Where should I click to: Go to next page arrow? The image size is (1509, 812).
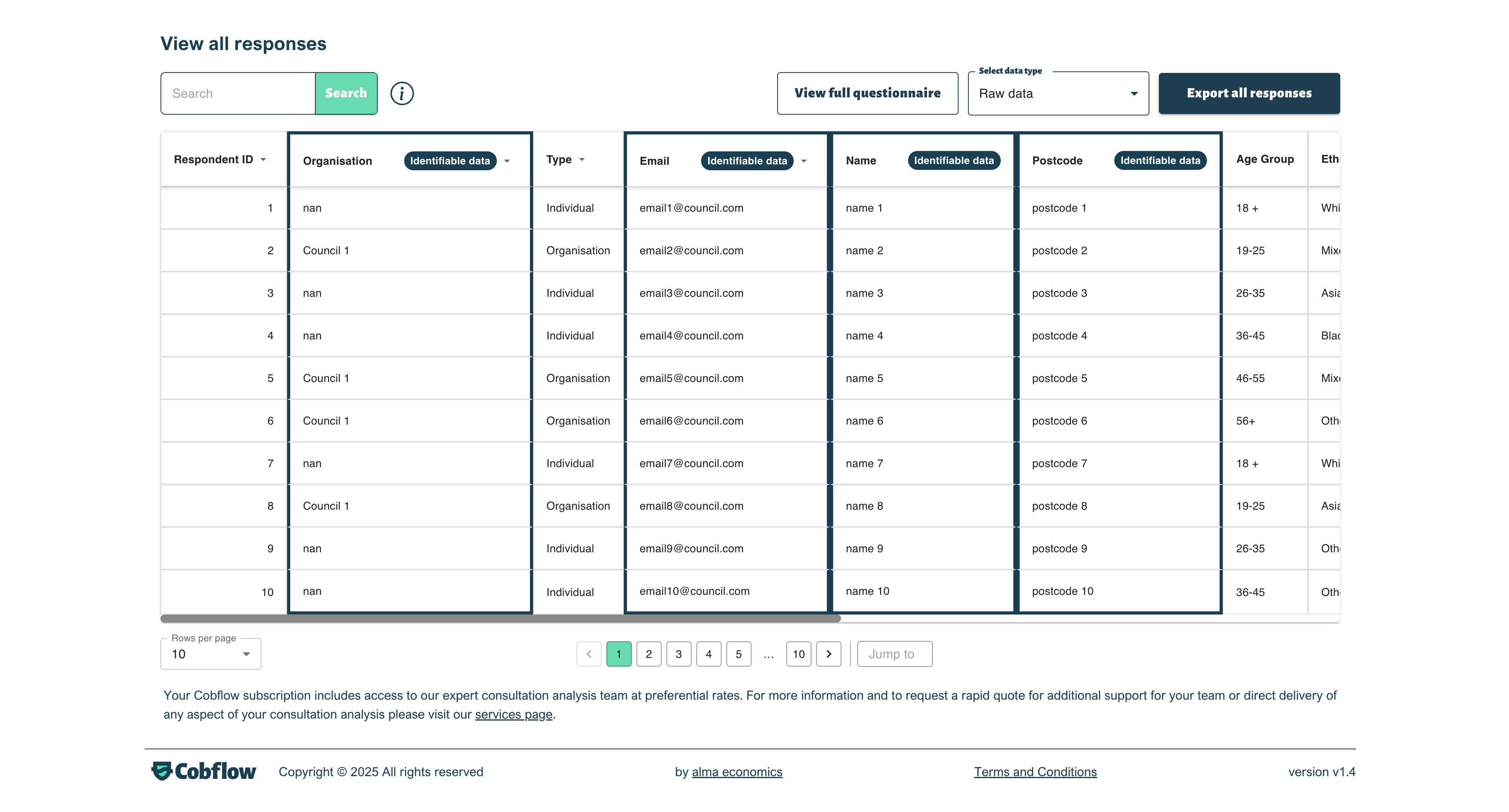(x=828, y=654)
